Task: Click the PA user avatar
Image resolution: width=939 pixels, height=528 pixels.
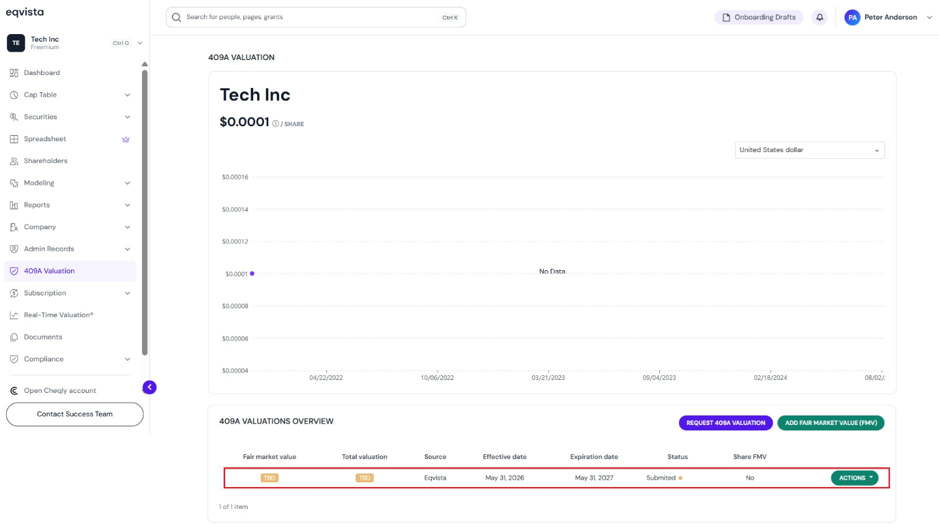Action: coord(852,17)
